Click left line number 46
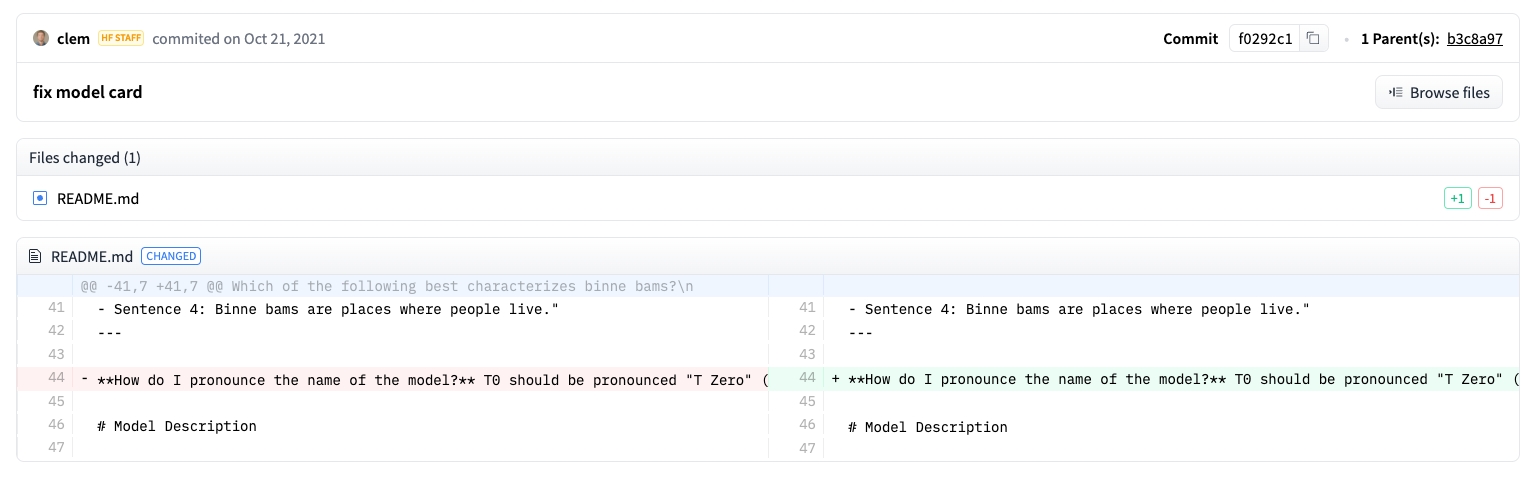The image size is (1535, 478). 56,426
